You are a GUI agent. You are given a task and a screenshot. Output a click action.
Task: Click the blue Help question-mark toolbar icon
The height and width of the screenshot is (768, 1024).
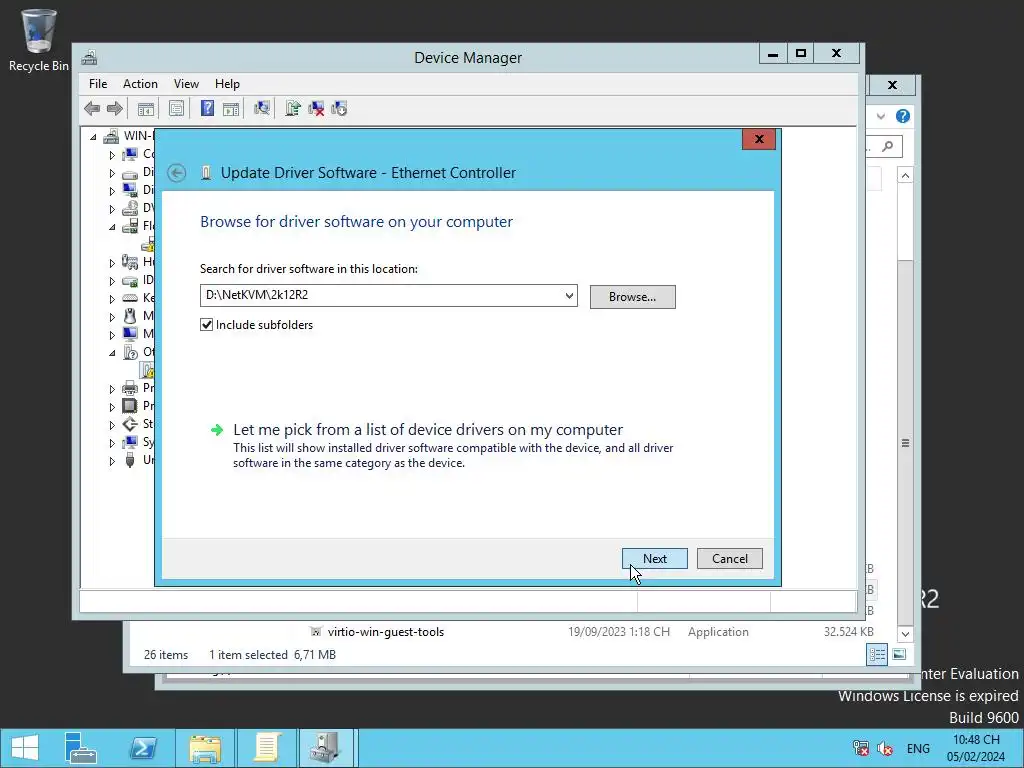[x=207, y=108]
